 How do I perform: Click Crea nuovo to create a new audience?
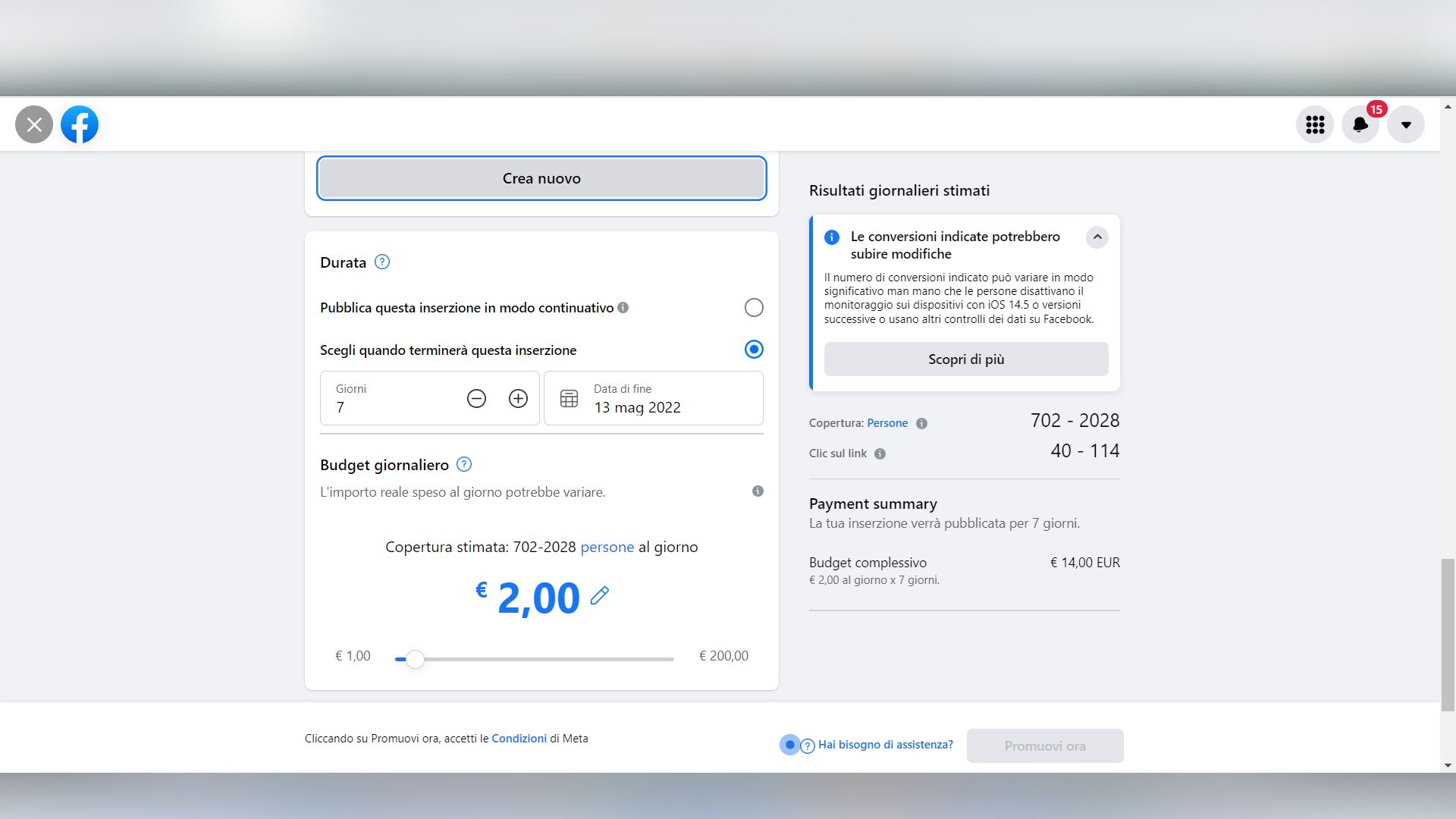(541, 178)
